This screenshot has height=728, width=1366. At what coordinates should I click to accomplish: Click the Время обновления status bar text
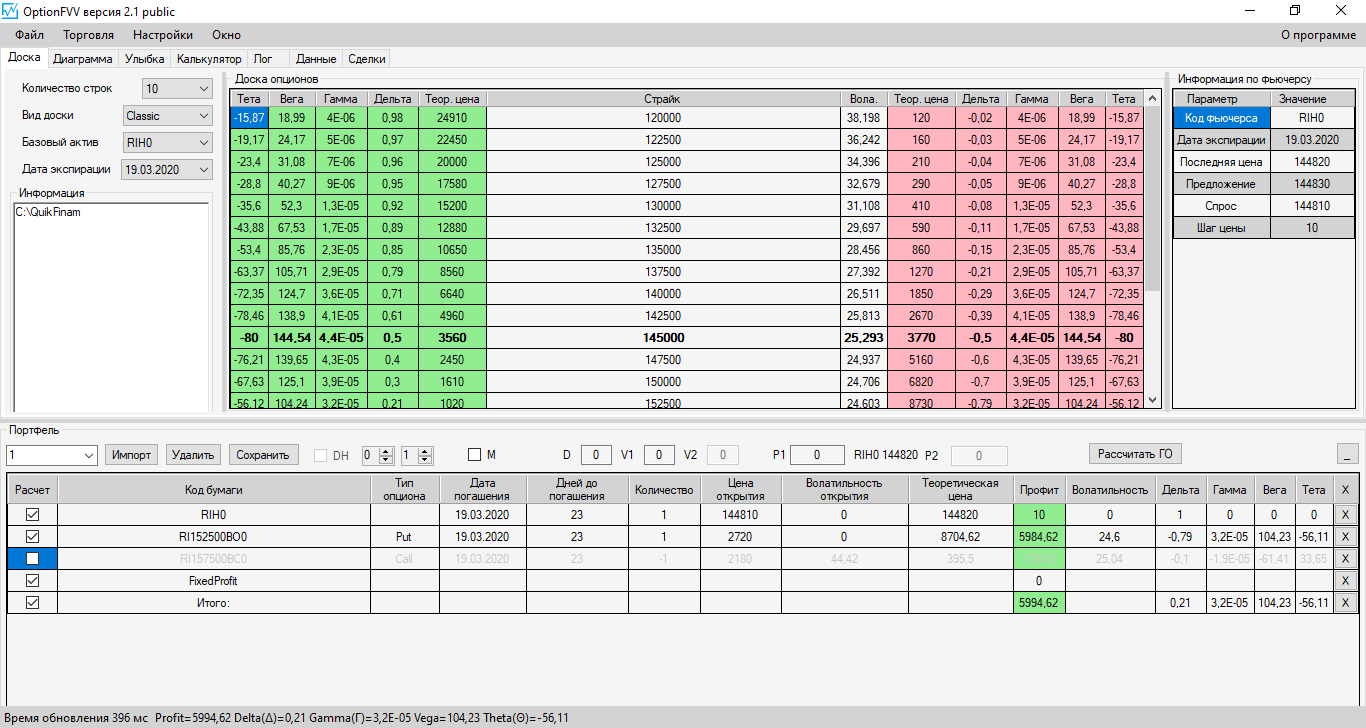click(x=76, y=718)
